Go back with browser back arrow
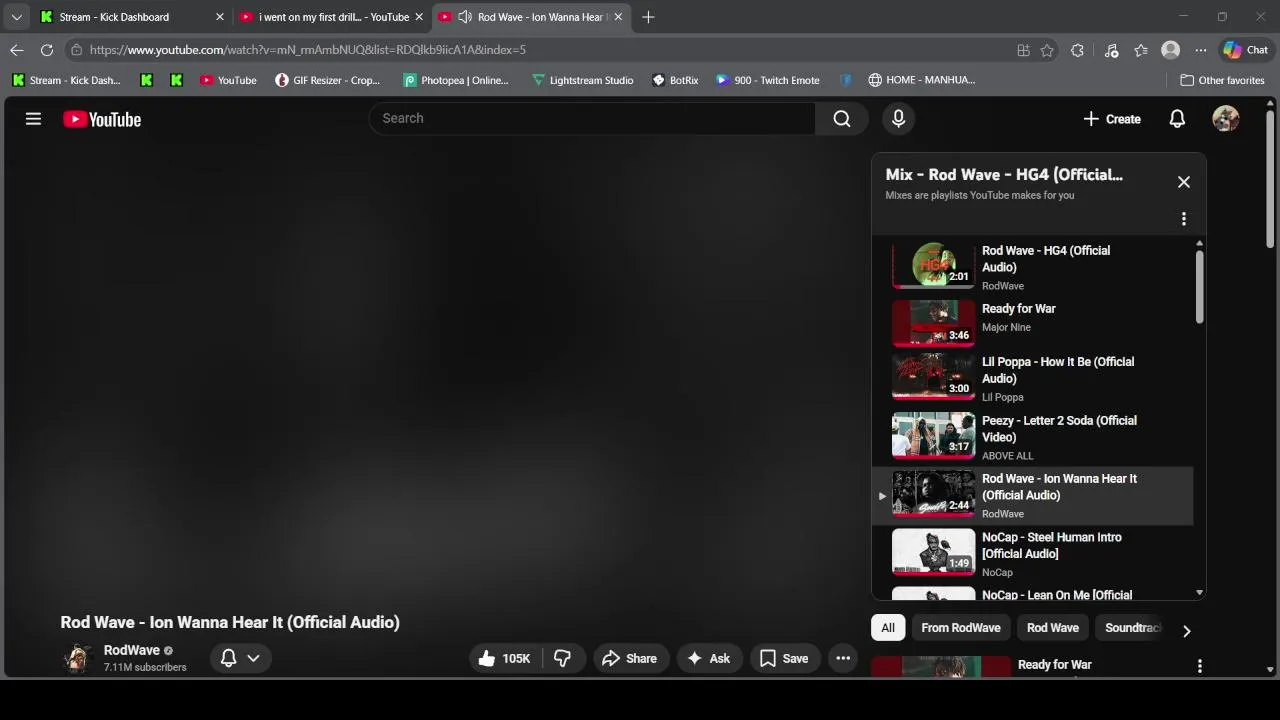Viewport: 1280px width, 720px height. (x=17, y=50)
